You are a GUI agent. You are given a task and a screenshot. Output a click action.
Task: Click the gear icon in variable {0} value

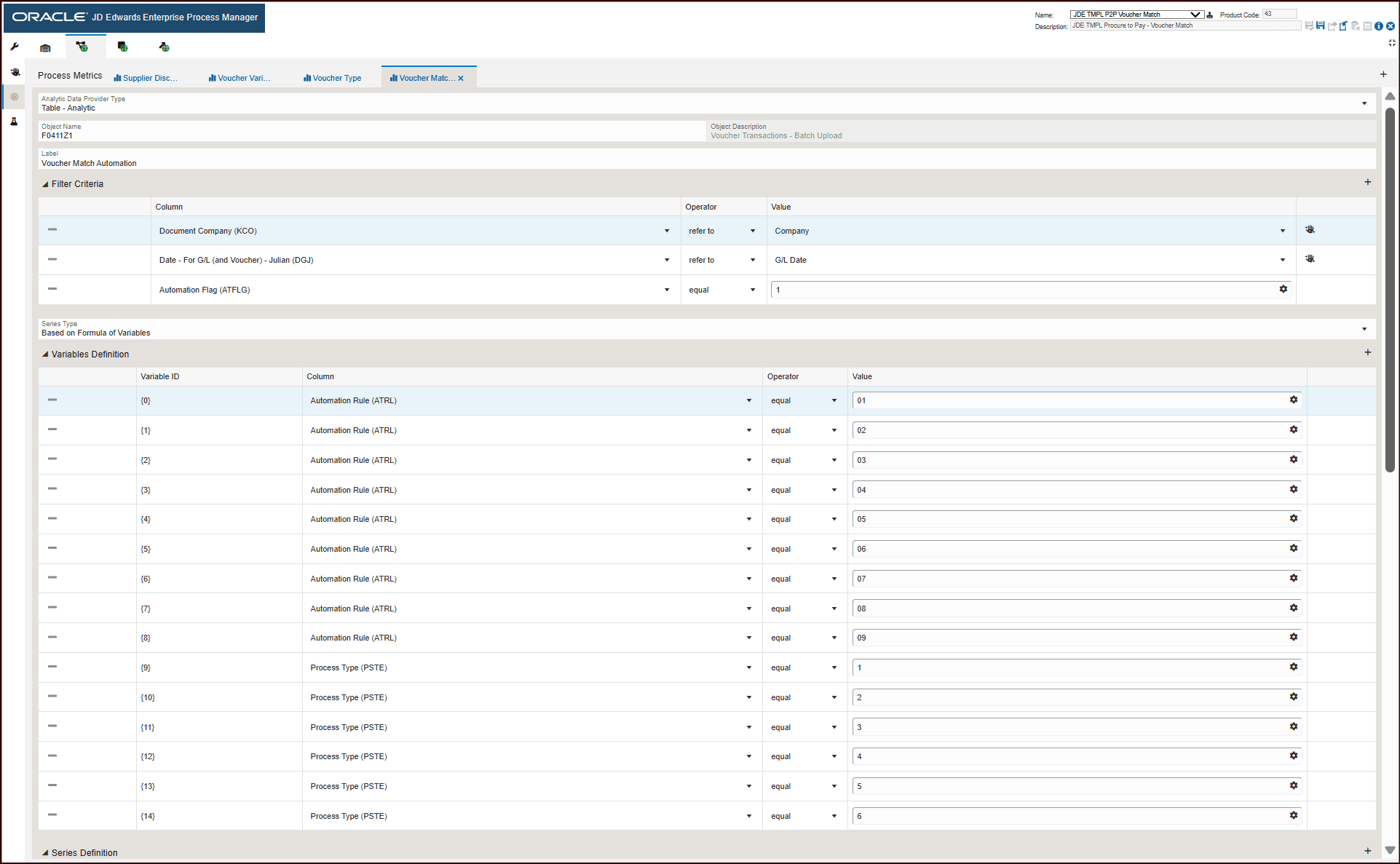(x=1293, y=400)
